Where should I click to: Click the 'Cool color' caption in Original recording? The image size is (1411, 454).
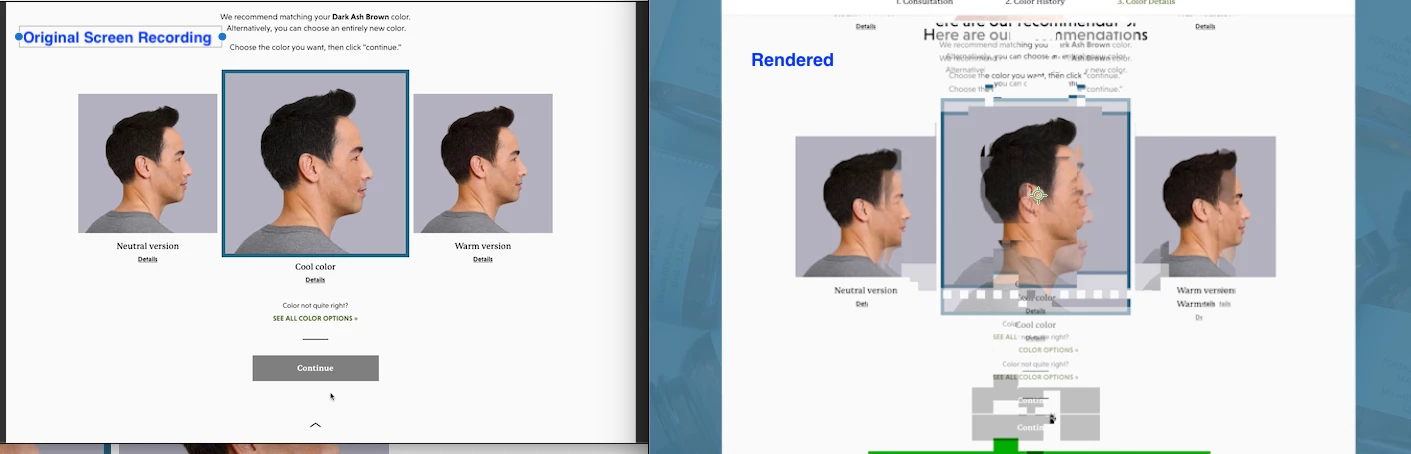315,267
